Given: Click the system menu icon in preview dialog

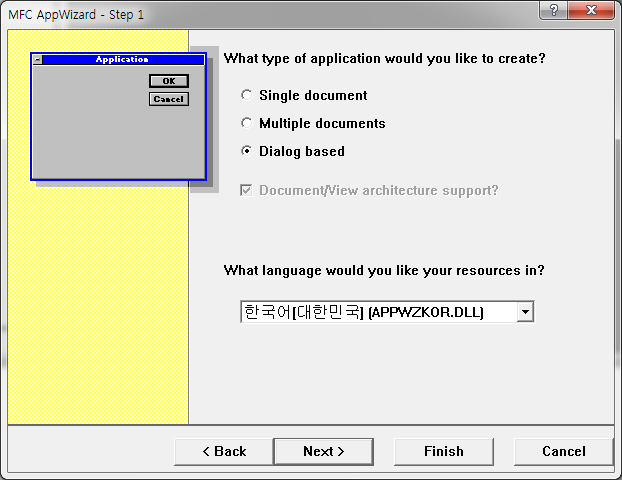Looking at the screenshot, I should pyautogui.click(x=38, y=60).
